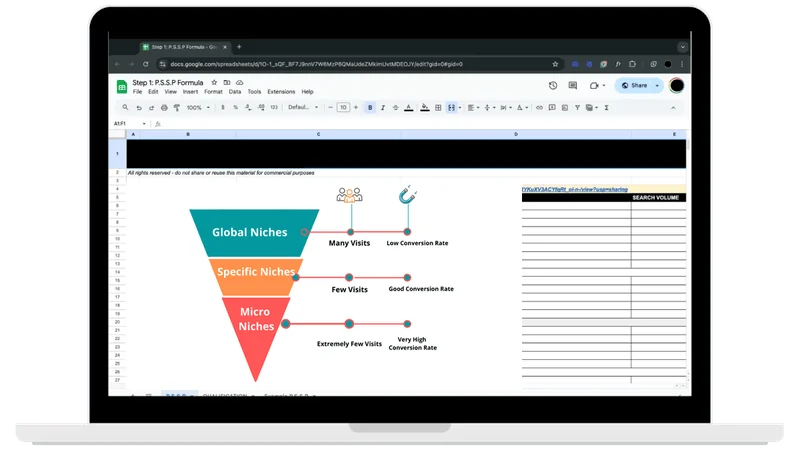Open the functions sigma icon
Image resolution: width=800 pixels, height=450 pixels.
(x=607, y=108)
